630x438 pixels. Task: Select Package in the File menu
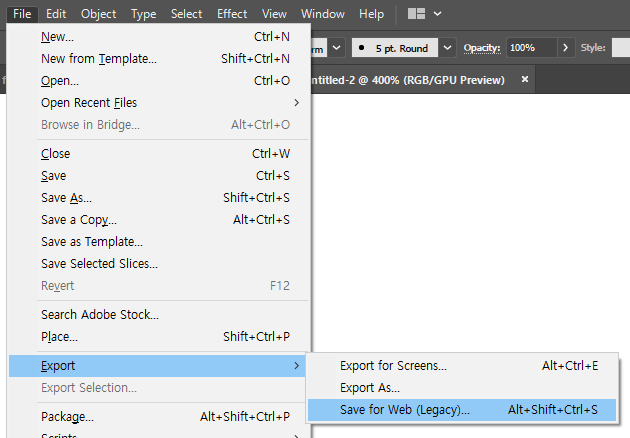[x=67, y=416]
